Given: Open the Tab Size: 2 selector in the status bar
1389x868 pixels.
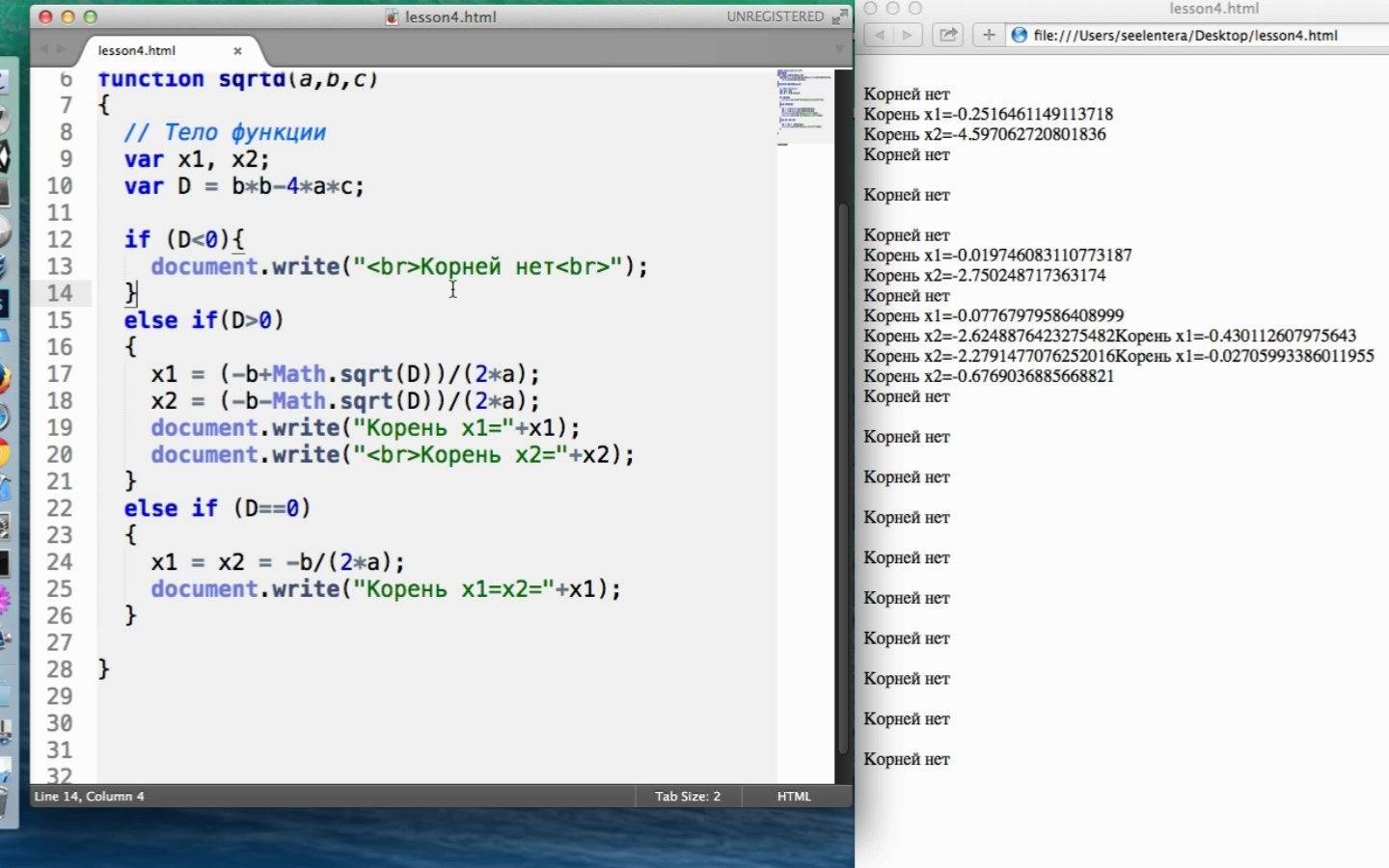Looking at the screenshot, I should click(688, 796).
